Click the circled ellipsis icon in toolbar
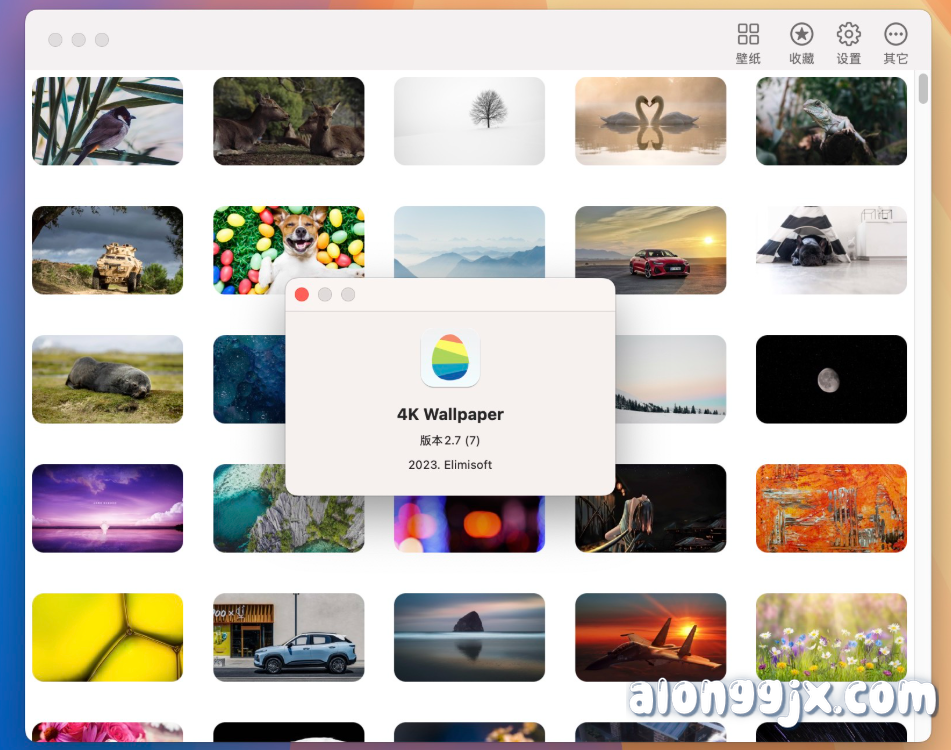 (895, 33)
